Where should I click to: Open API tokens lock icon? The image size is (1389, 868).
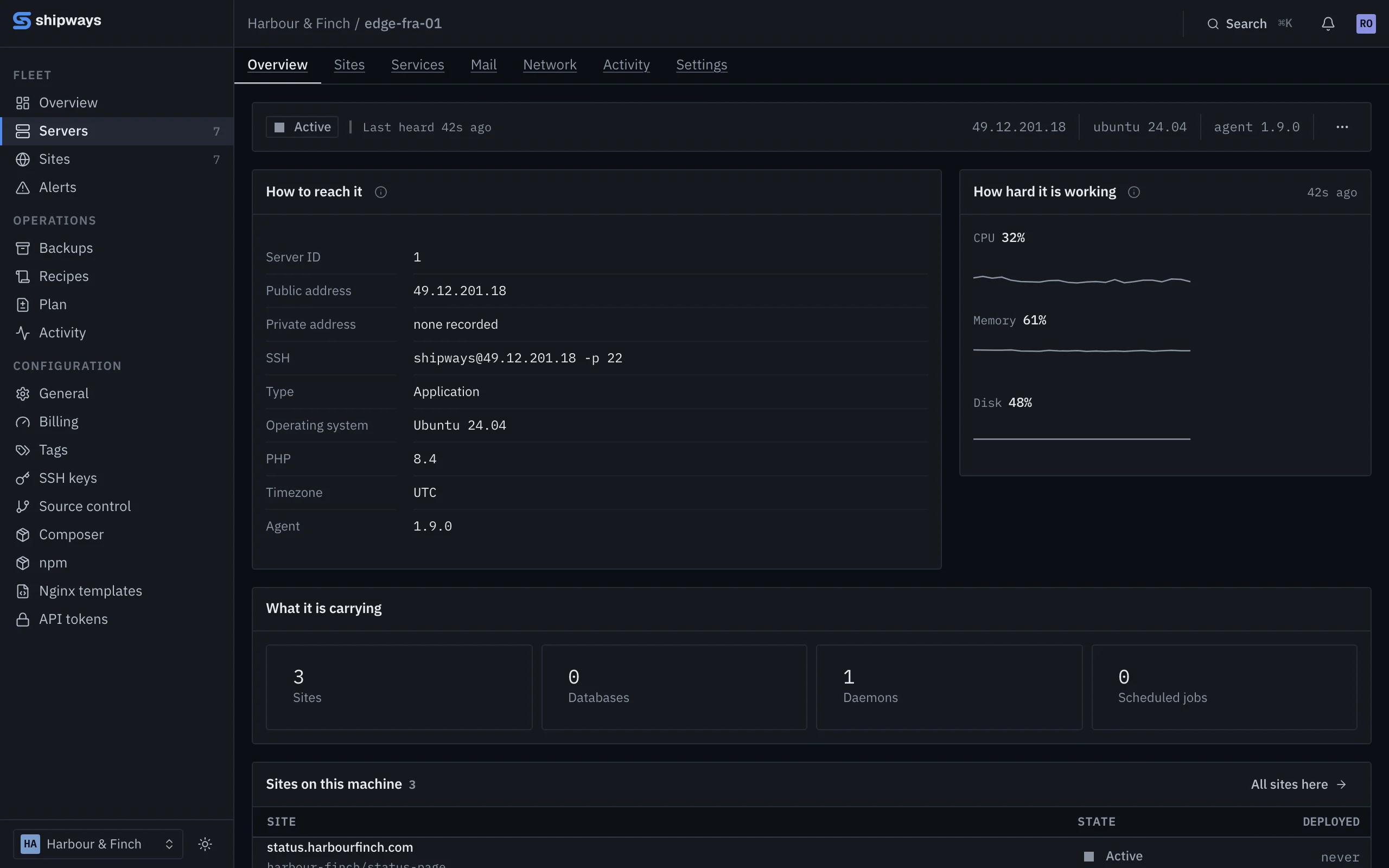coord(23,620)
